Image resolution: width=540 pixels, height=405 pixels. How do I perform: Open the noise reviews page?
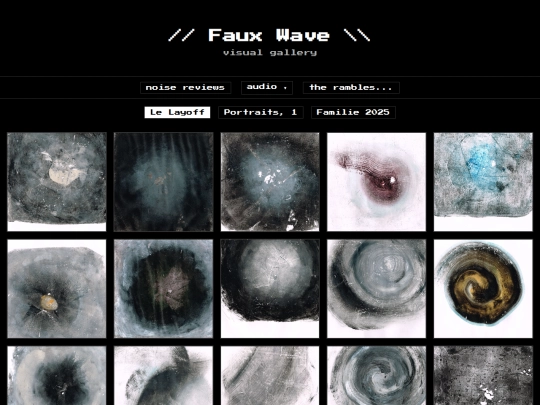coord(185,87)
